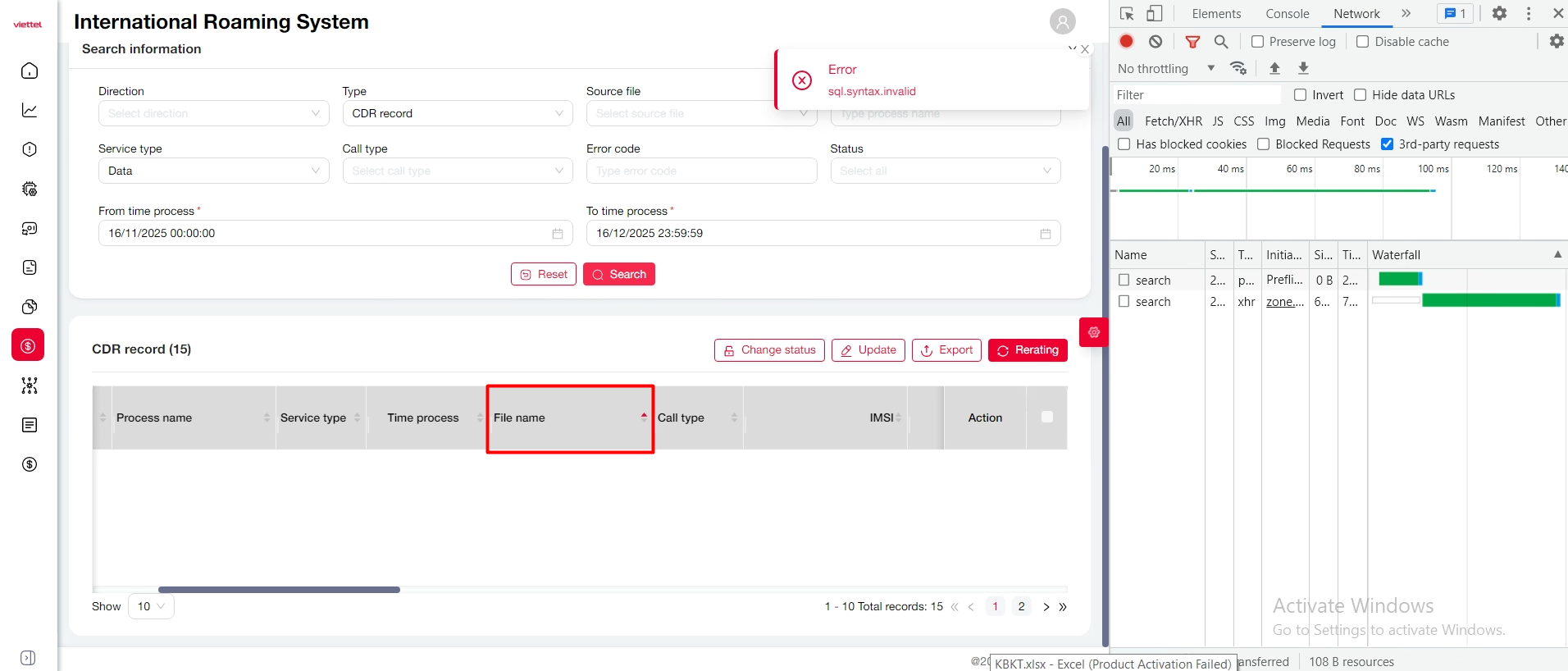Open the DevTools network search magnifier
This screenshot has height=671, width=1568.
(x=1221, y=42)
